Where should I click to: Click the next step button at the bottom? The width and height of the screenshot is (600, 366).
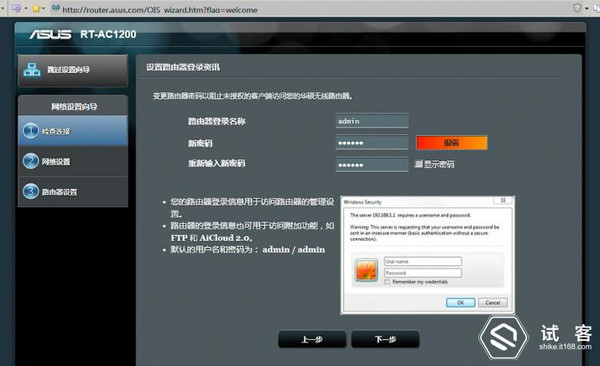click(385, 340)
